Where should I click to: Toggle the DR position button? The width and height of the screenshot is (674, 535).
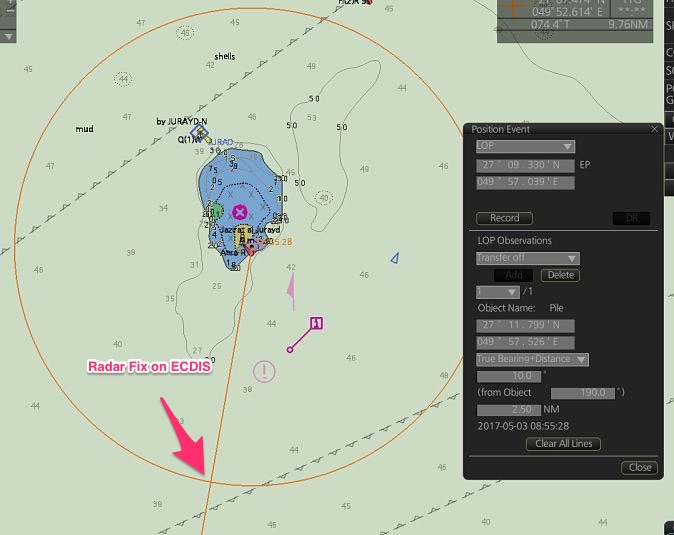click(630, 218)
